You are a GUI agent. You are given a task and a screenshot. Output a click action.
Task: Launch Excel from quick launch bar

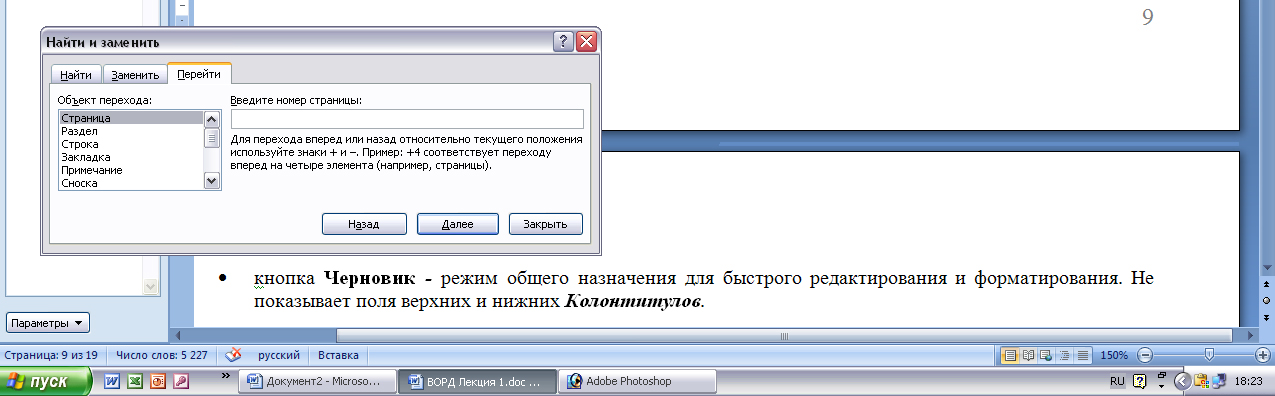tap(135, 381)
